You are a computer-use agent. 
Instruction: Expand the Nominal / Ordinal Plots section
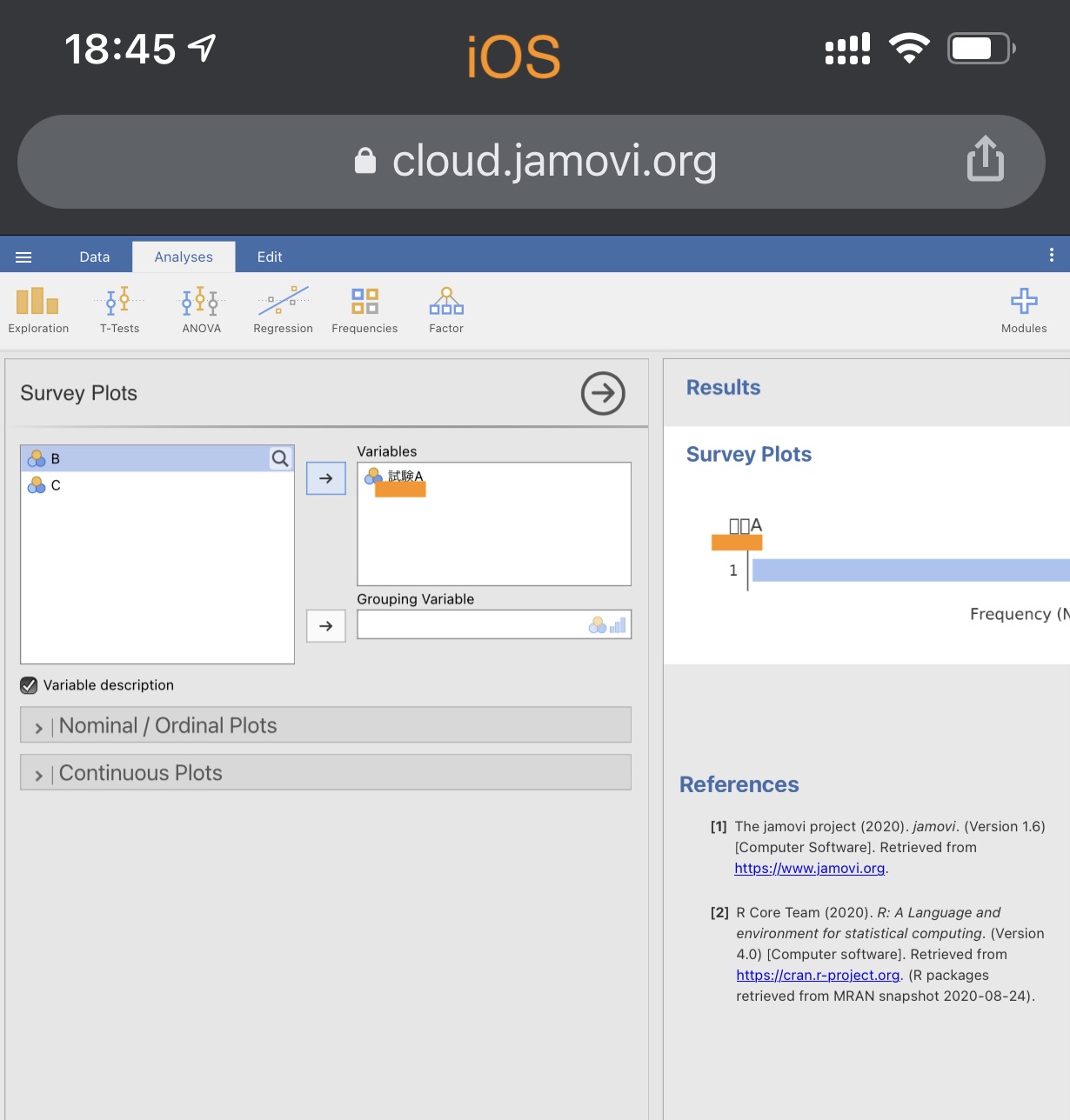[325, 725]
